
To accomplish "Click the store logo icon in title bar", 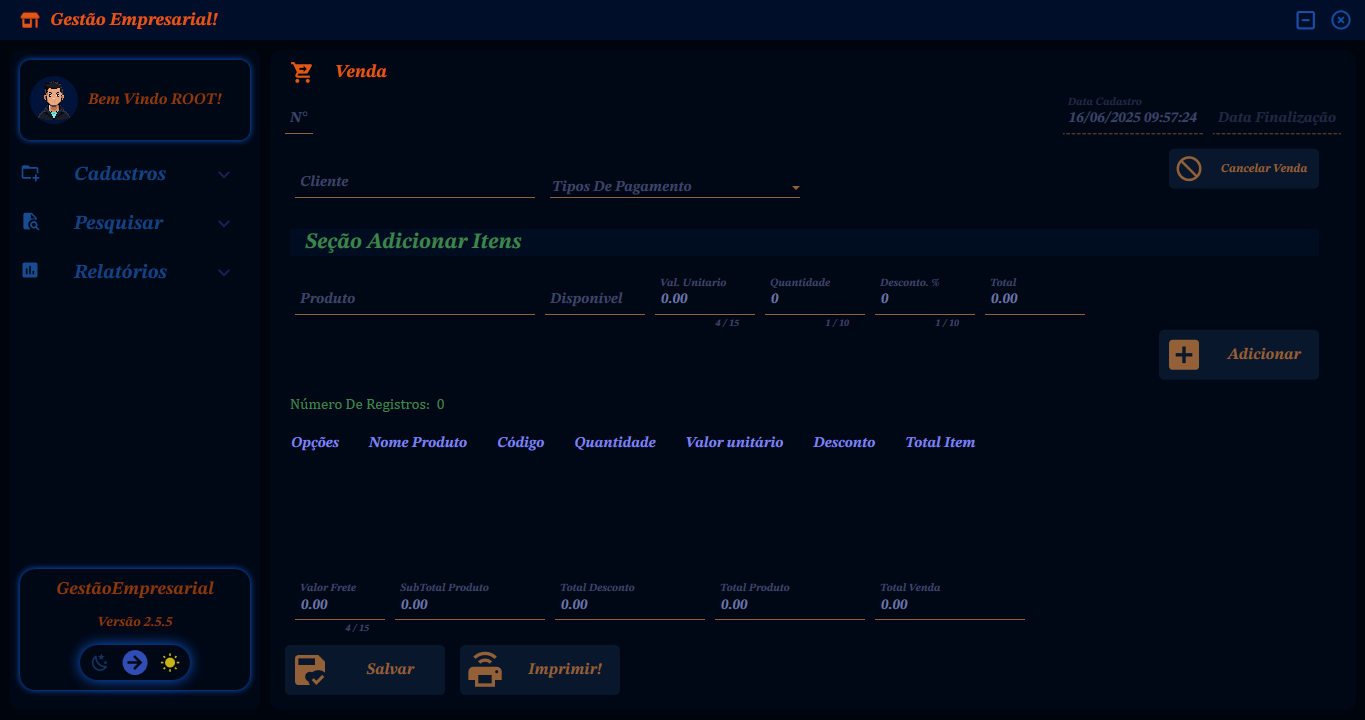I will [x=30, y=20].
